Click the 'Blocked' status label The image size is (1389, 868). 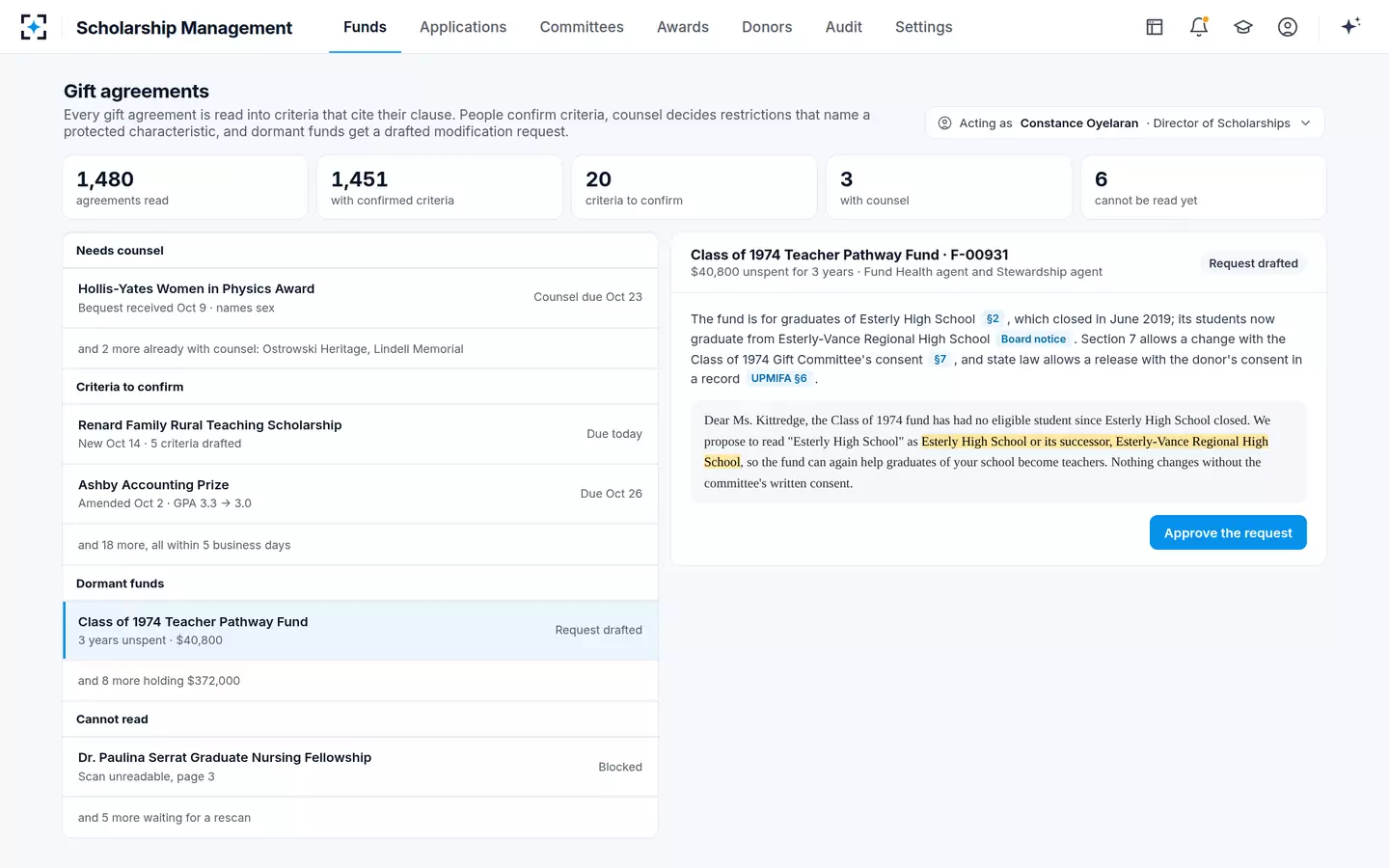click(620, 767)
